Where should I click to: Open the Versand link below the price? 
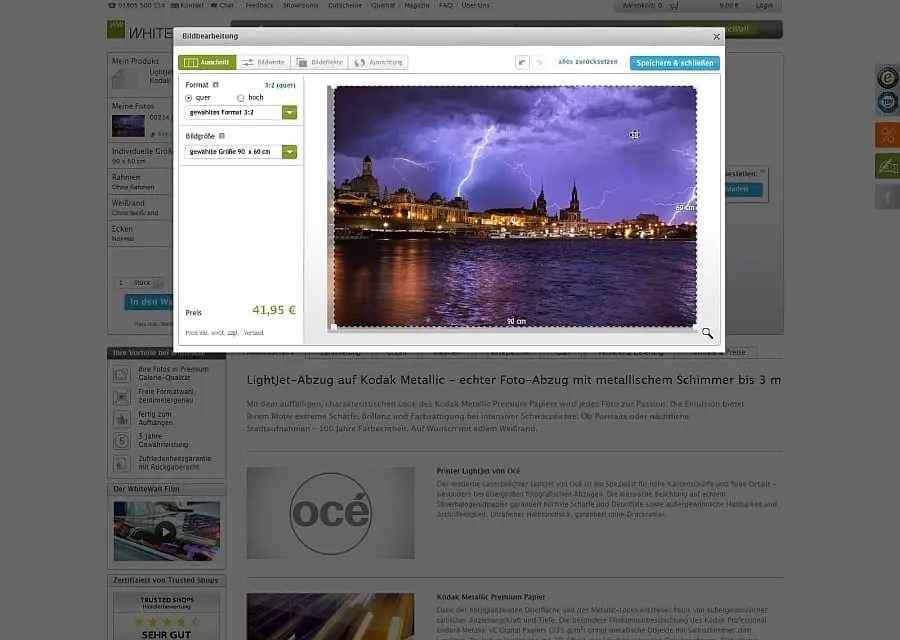[253, 333]
